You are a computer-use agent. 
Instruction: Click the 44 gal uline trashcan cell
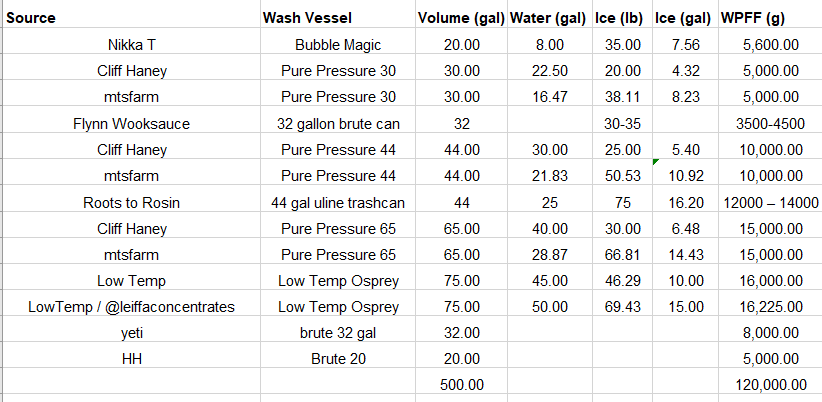pos(338,202)
